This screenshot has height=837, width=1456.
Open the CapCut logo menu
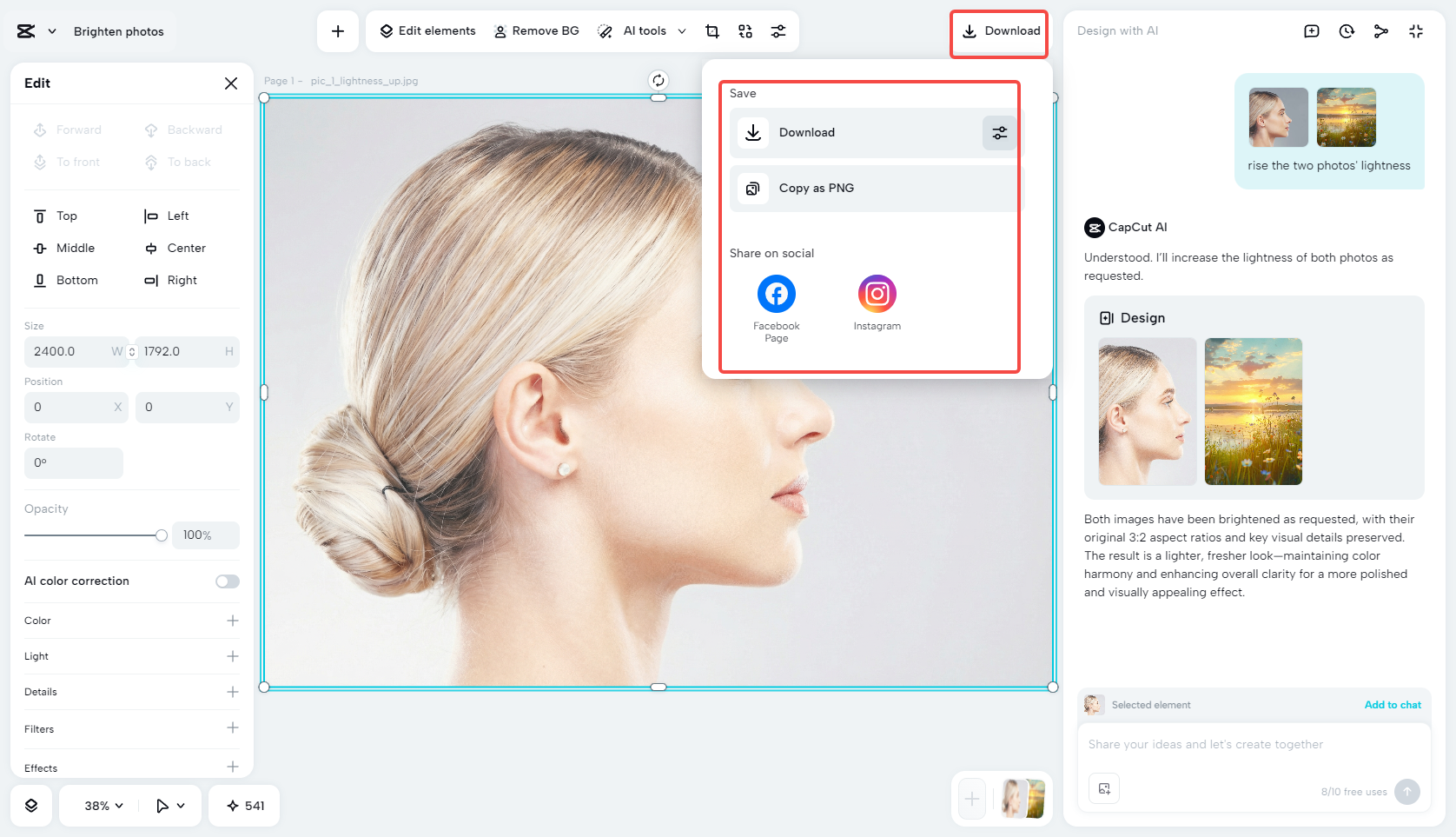26,31
